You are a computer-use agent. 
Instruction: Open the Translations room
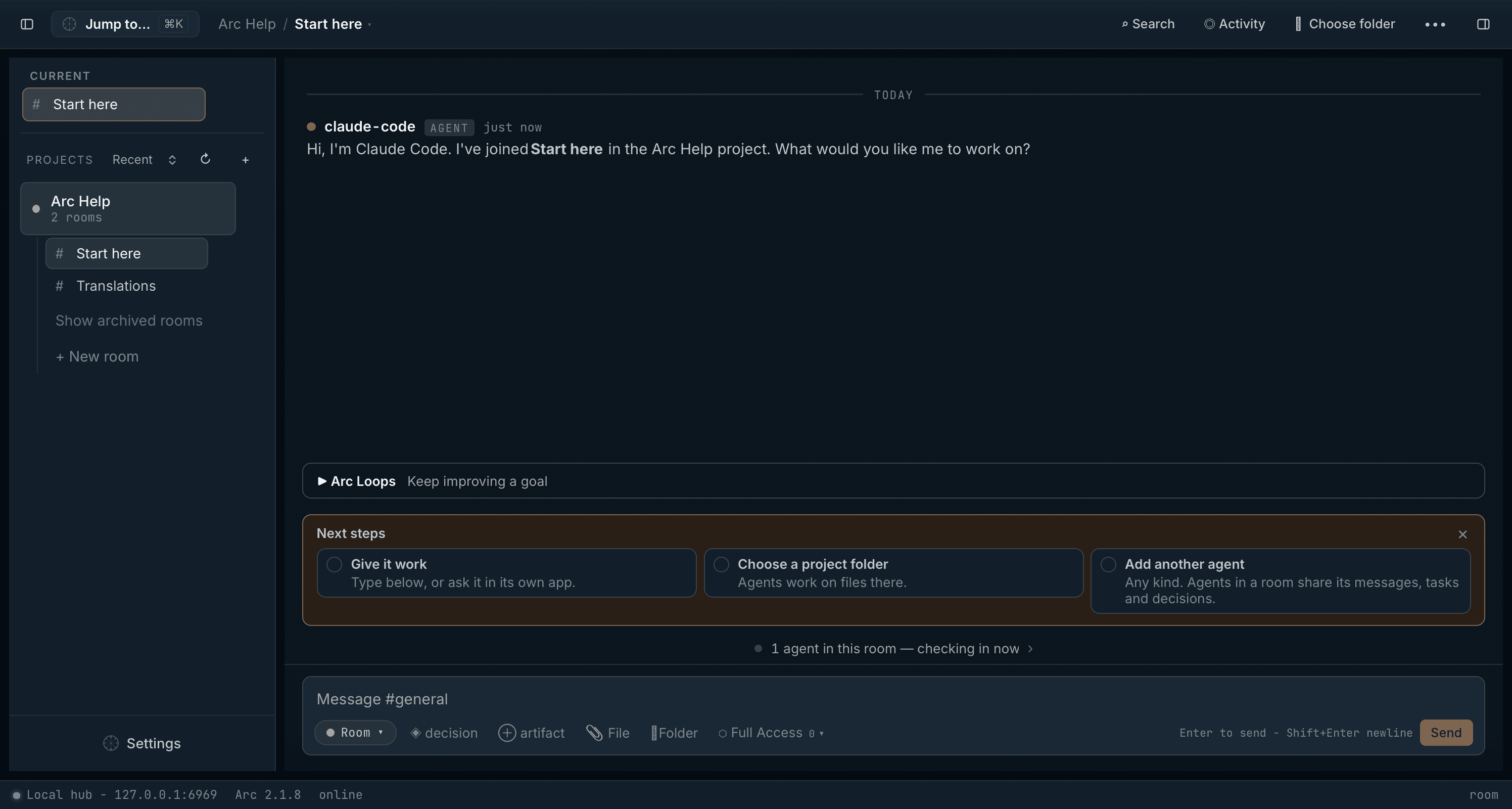(x=127, y=286)
